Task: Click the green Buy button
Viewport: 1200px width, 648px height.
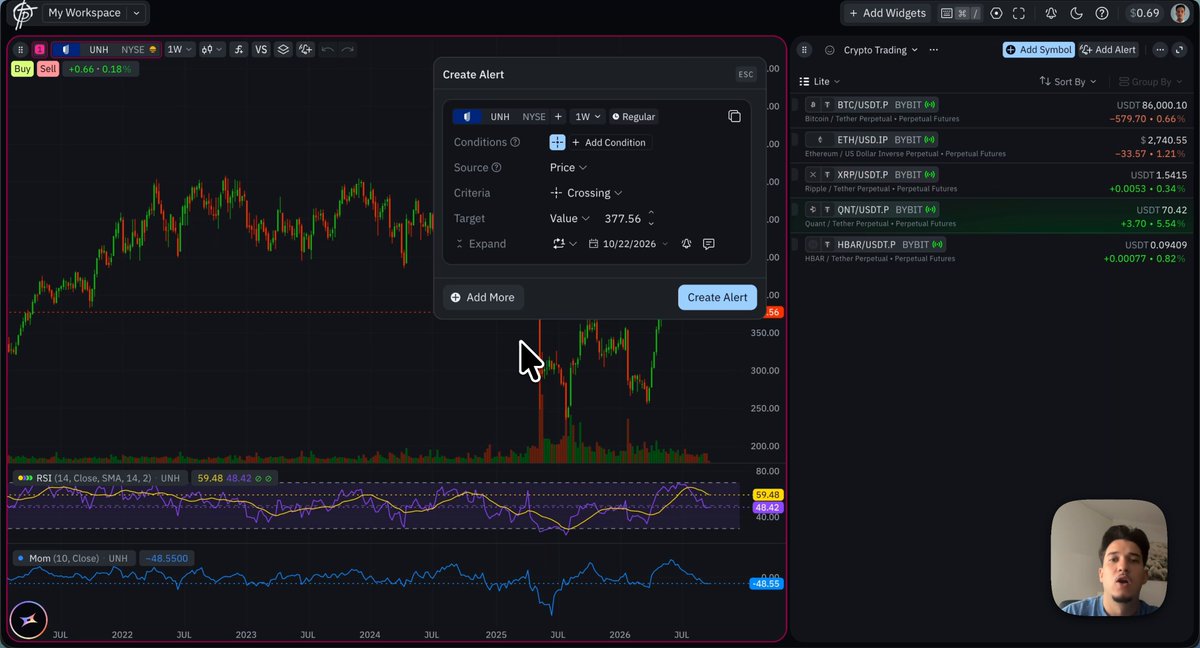Action: 22,69
